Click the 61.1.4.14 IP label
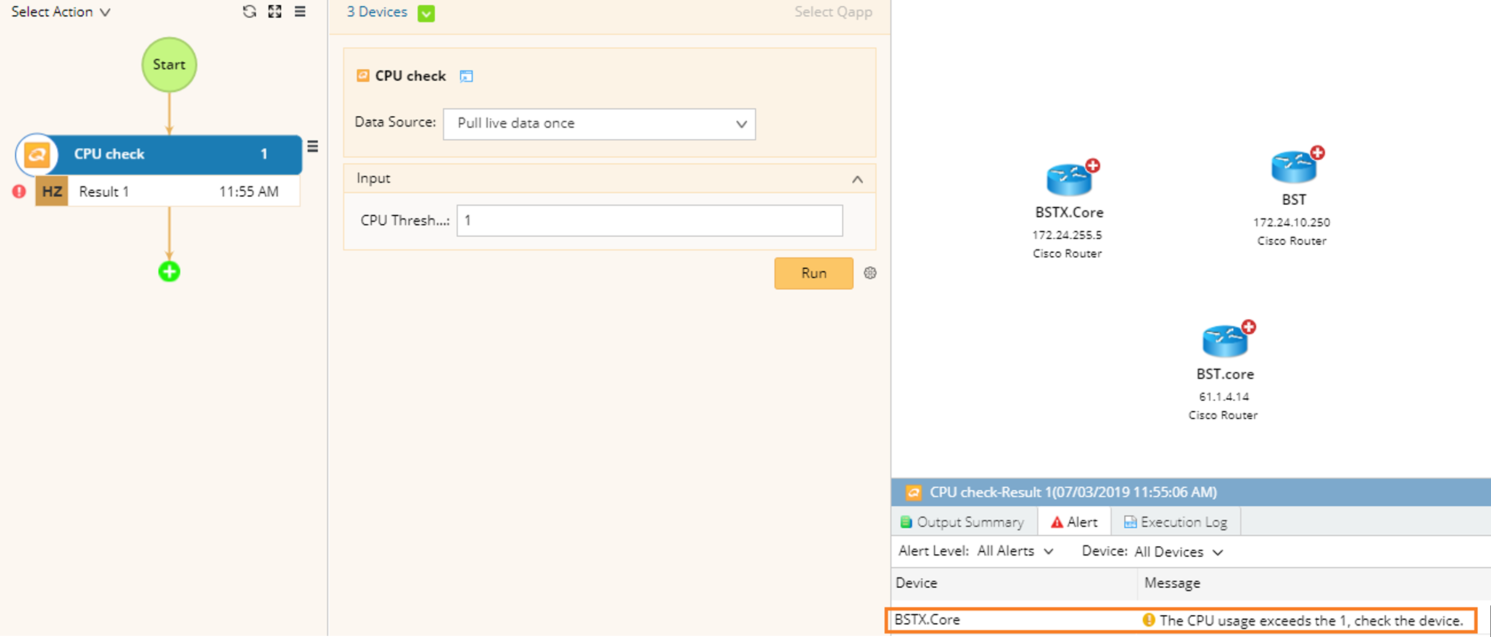Viewport: 1491px width, 637px height. click(1224, 397)
